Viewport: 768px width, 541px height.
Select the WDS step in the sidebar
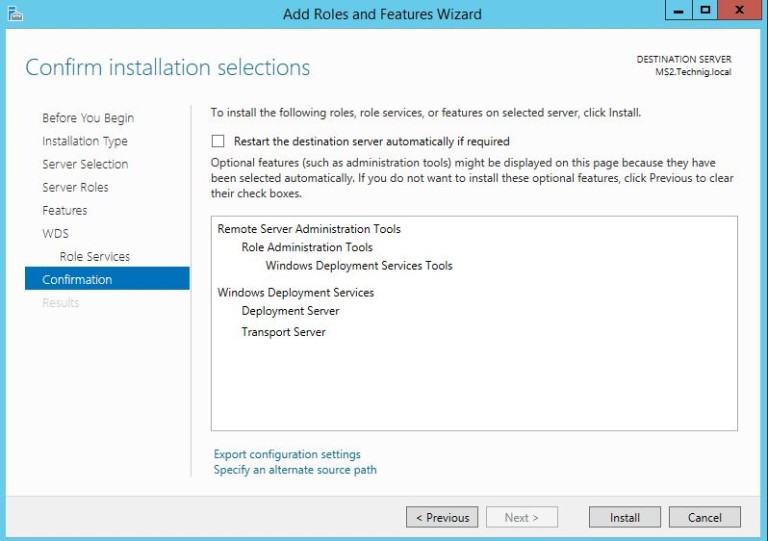(55, 234)
